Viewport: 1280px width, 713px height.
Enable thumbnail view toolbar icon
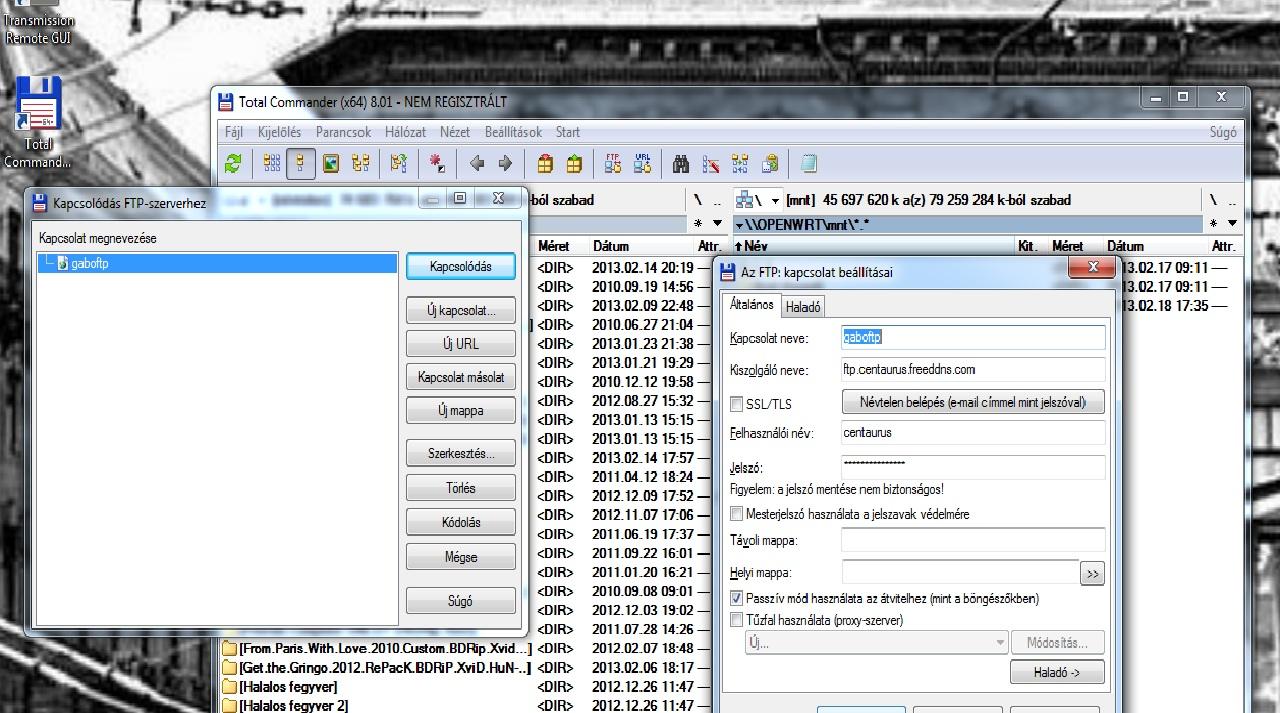click(x=331, y=163)
